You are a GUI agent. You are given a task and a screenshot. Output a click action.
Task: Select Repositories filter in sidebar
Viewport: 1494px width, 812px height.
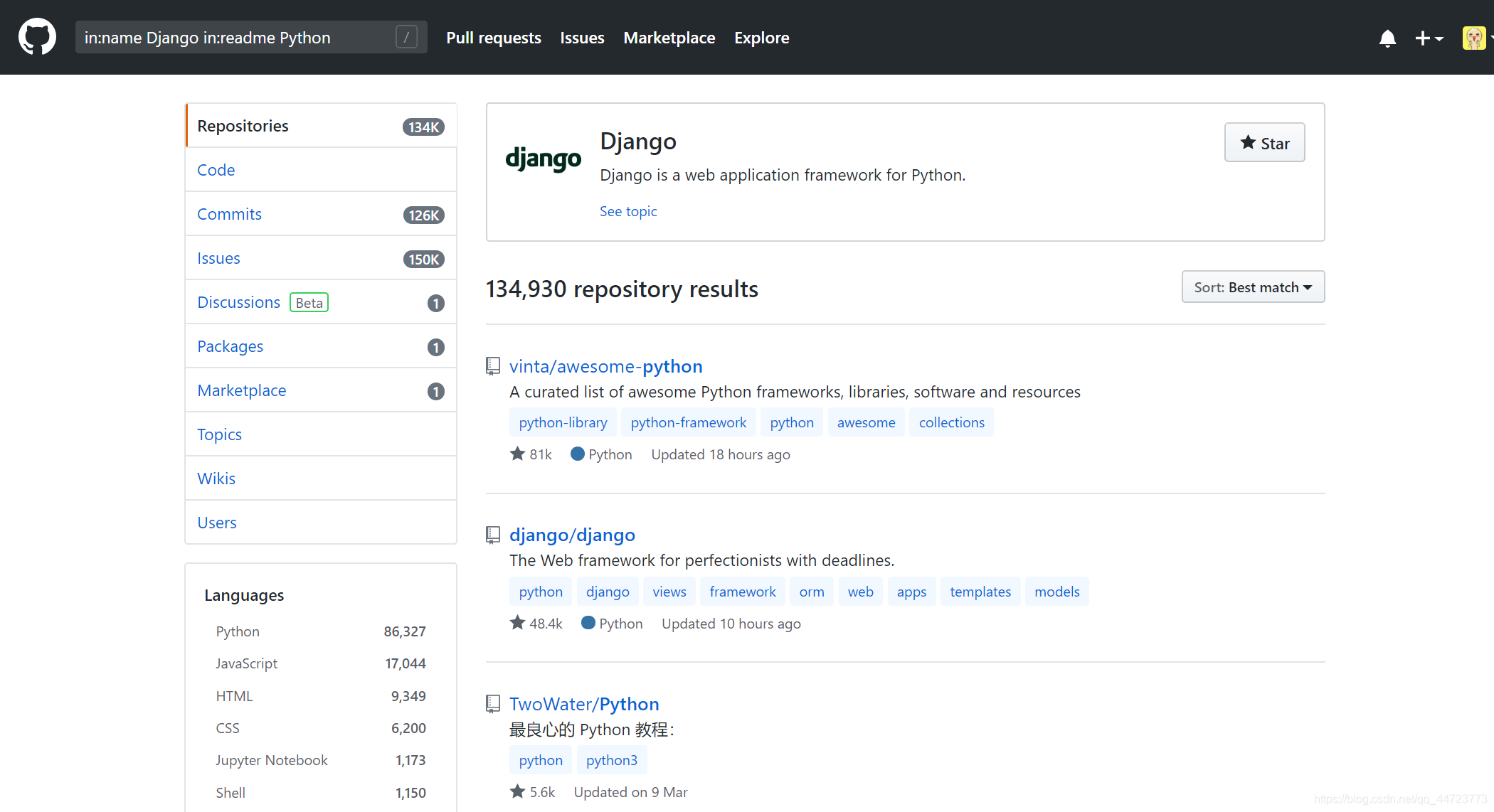pyautogui.click(x=245, y=125)
